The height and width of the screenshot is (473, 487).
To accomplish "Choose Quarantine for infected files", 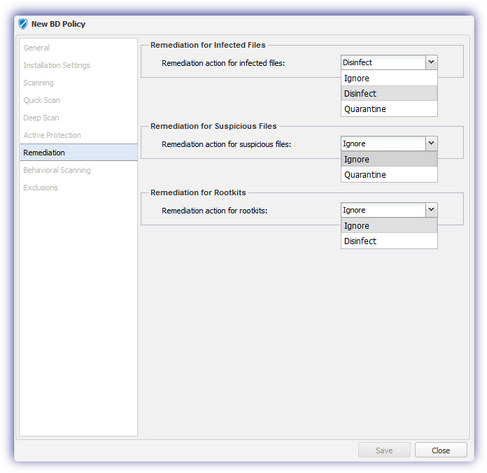I will 389,109.
